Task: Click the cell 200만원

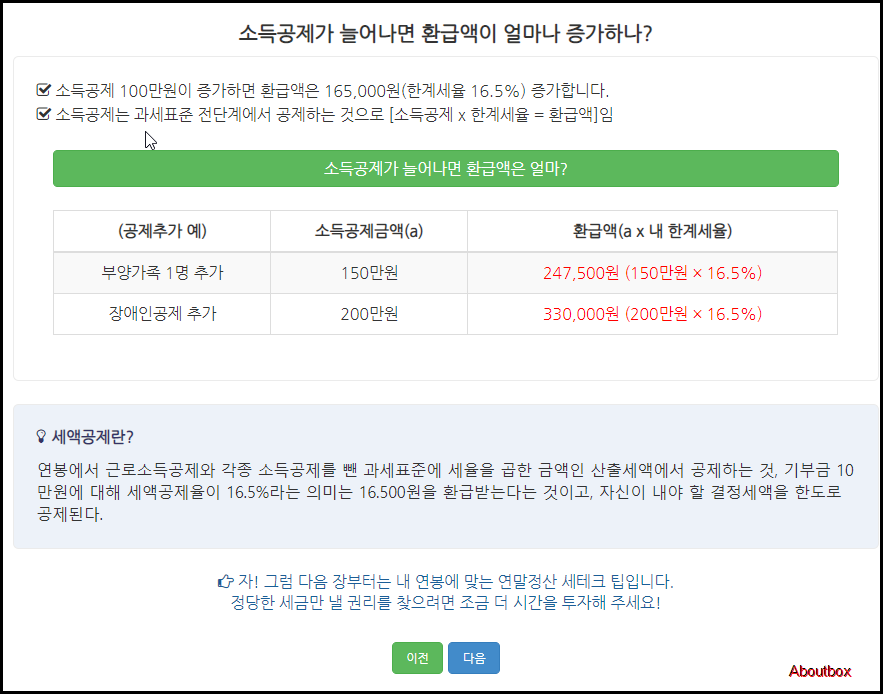Action: coord(369,314)
